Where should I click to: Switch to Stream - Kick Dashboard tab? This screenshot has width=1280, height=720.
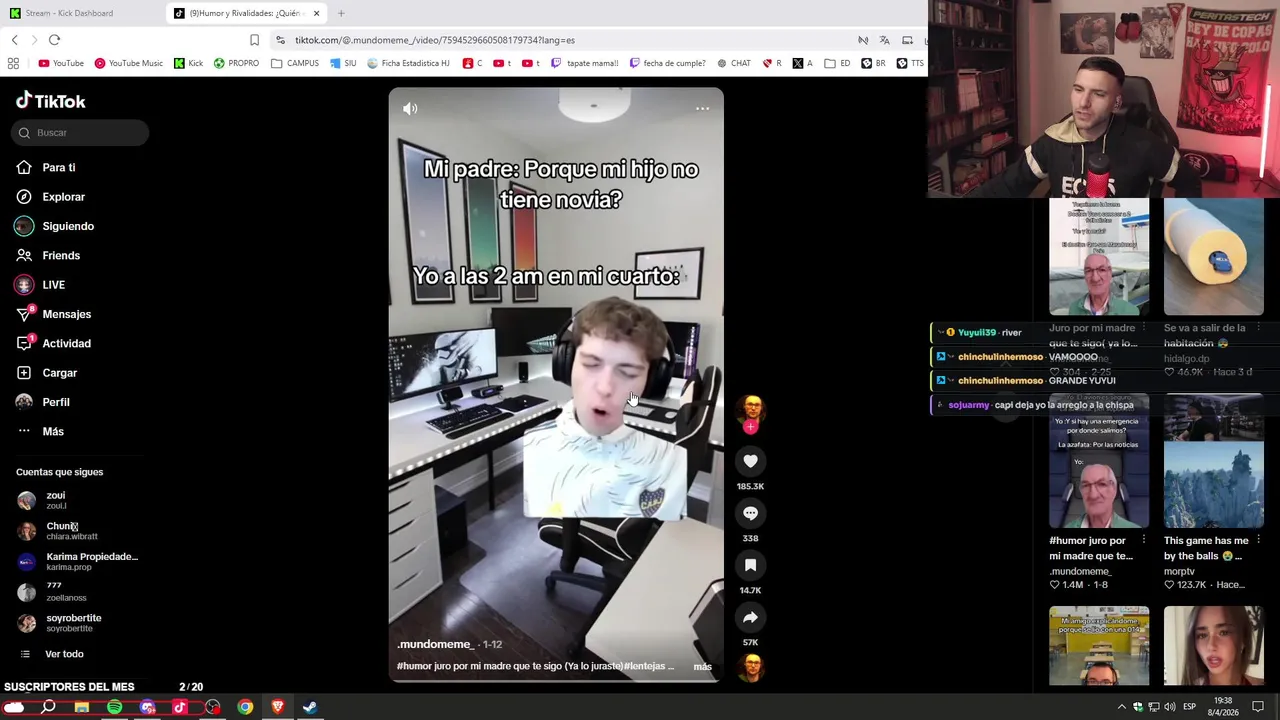click(68, 13)
